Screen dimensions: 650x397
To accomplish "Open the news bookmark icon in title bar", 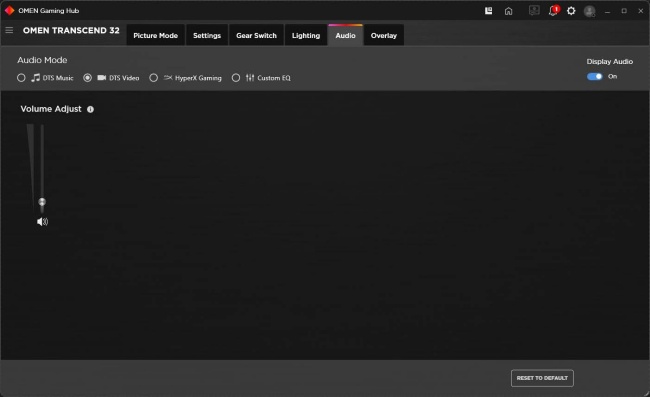I will pos(488,11).
